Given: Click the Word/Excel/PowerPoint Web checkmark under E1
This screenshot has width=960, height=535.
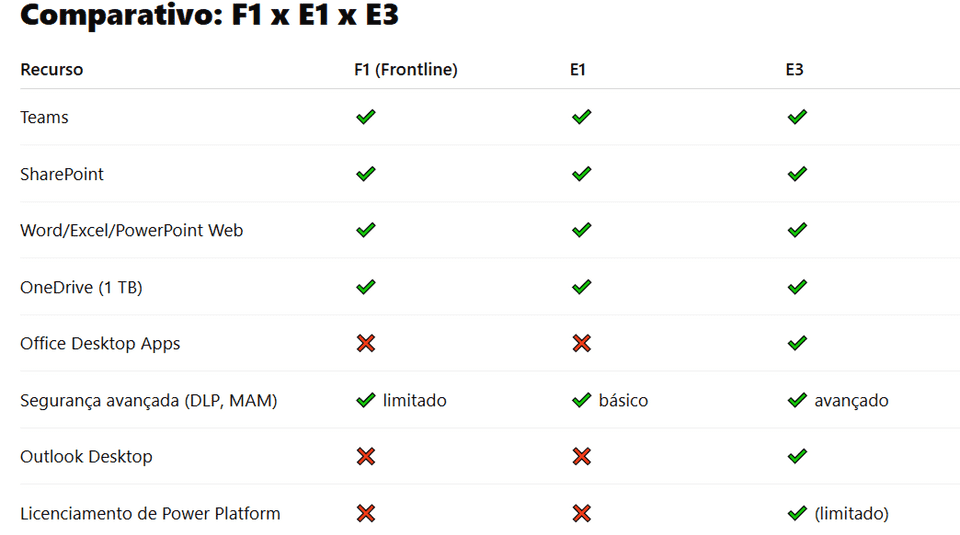Looking at the screenshot, I should click(581, 230).
